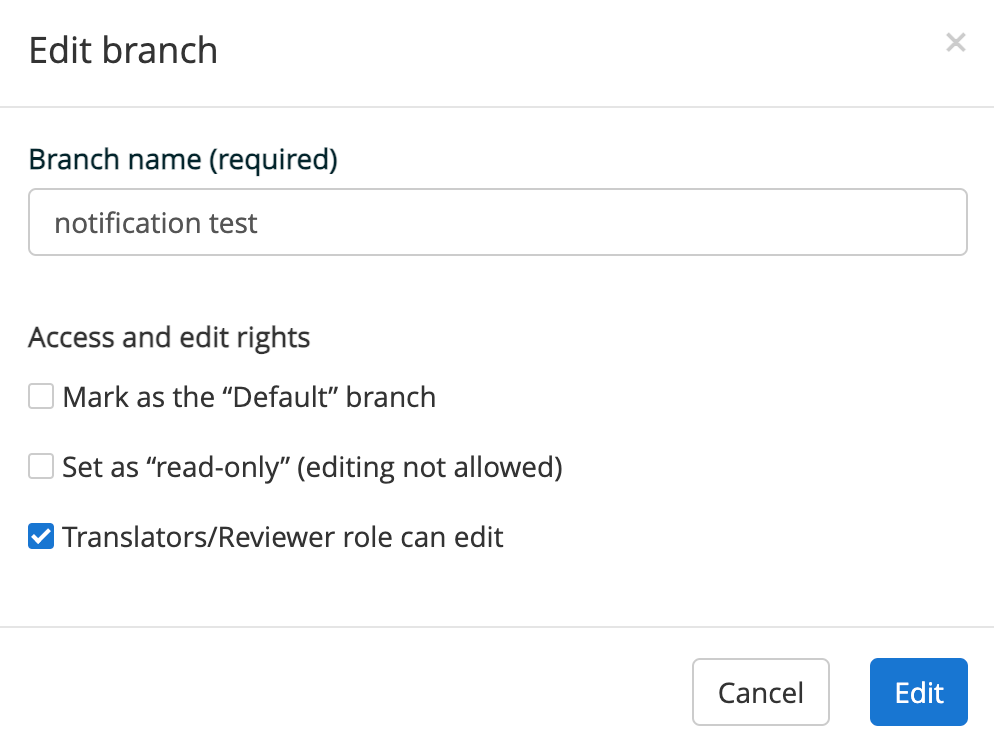Image resolution: width=994 pixels, height=748 pixels.
Task: Click the 'Set as "read-only"' label text
Action: (x=176, y=467)
